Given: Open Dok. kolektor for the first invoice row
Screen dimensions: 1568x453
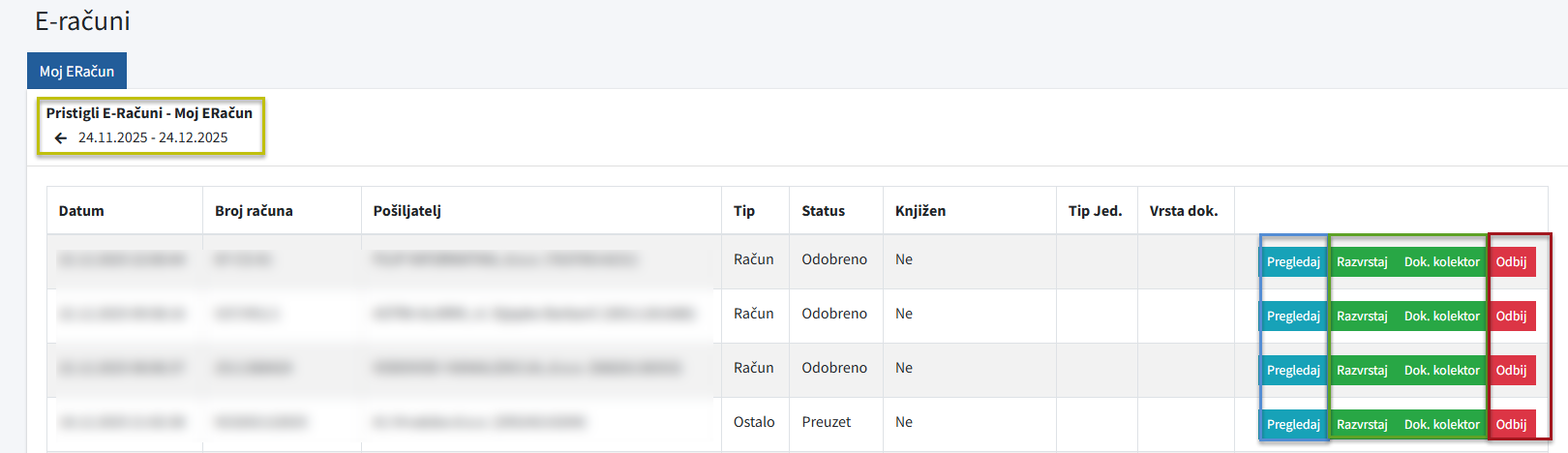Looking at the screenshot, I should (1441, 262).
